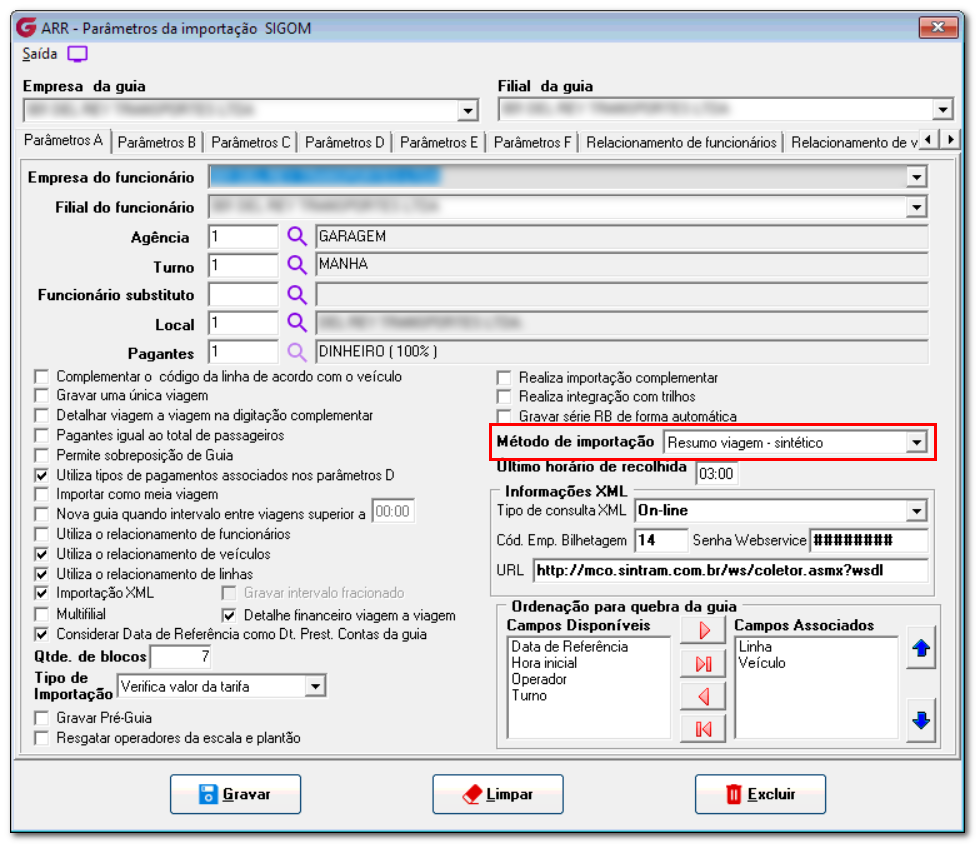The image size is (976, 844).
Task: Click Último horário de recolhida field
Action: pos(716,474)
